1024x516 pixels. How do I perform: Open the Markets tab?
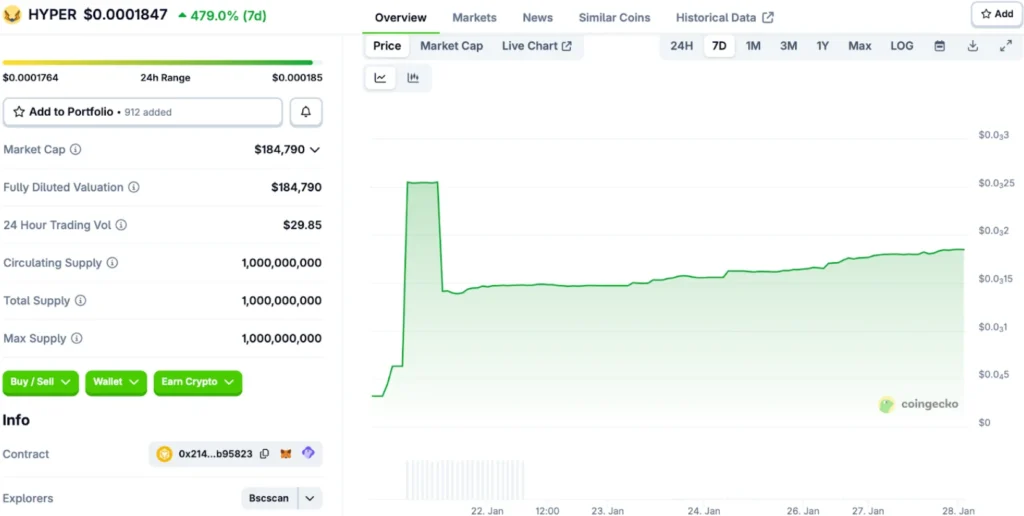pyautogui.click(x=474, y=18)
